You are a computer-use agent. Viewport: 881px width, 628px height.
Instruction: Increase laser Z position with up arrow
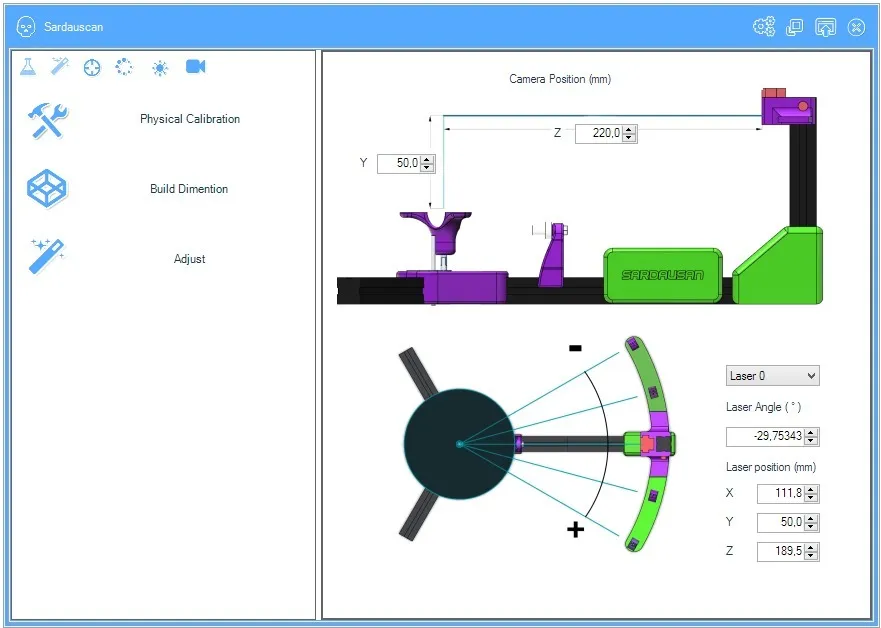click(811, 548)
